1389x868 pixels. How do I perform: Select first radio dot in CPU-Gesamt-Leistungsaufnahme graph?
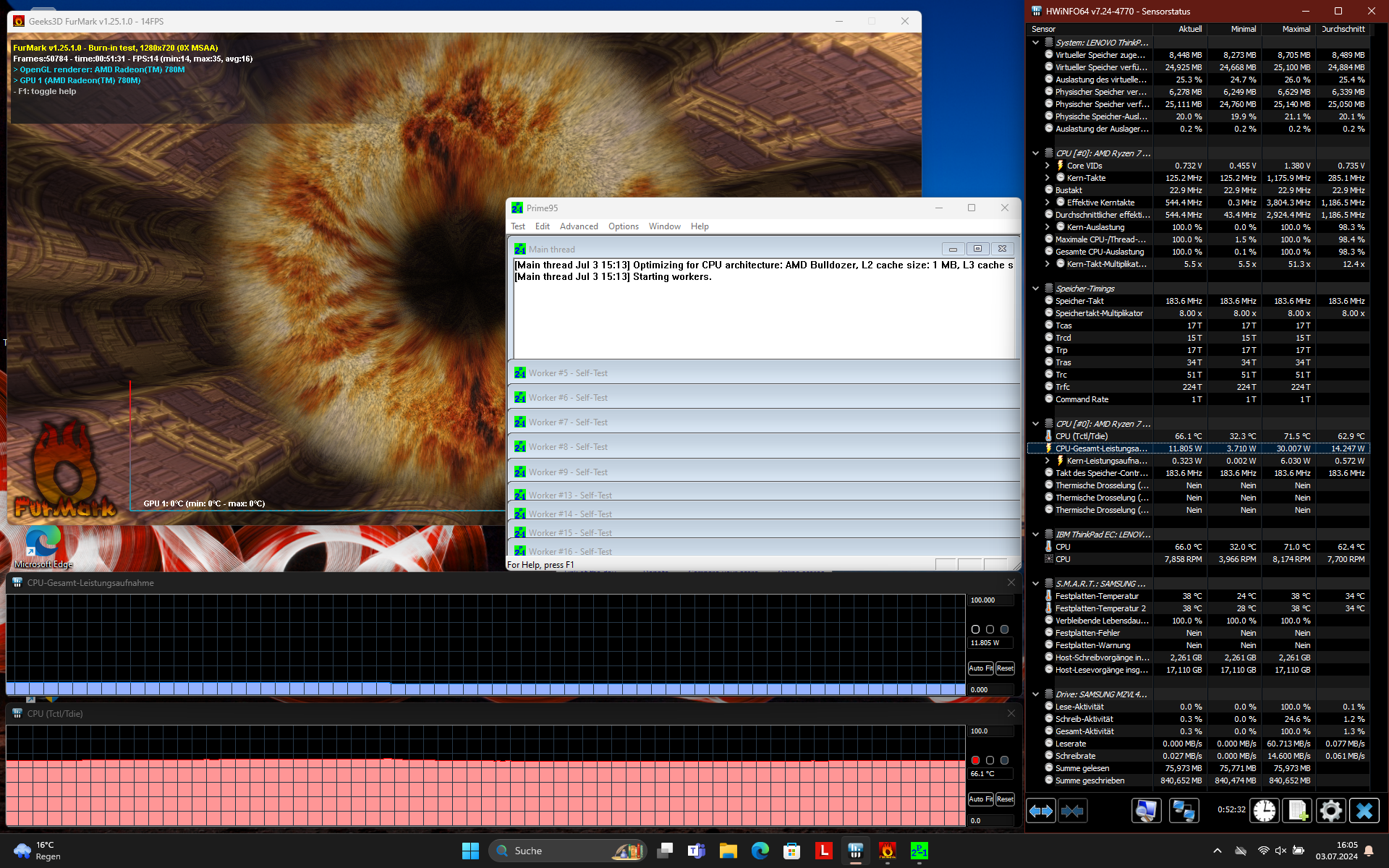975,629
